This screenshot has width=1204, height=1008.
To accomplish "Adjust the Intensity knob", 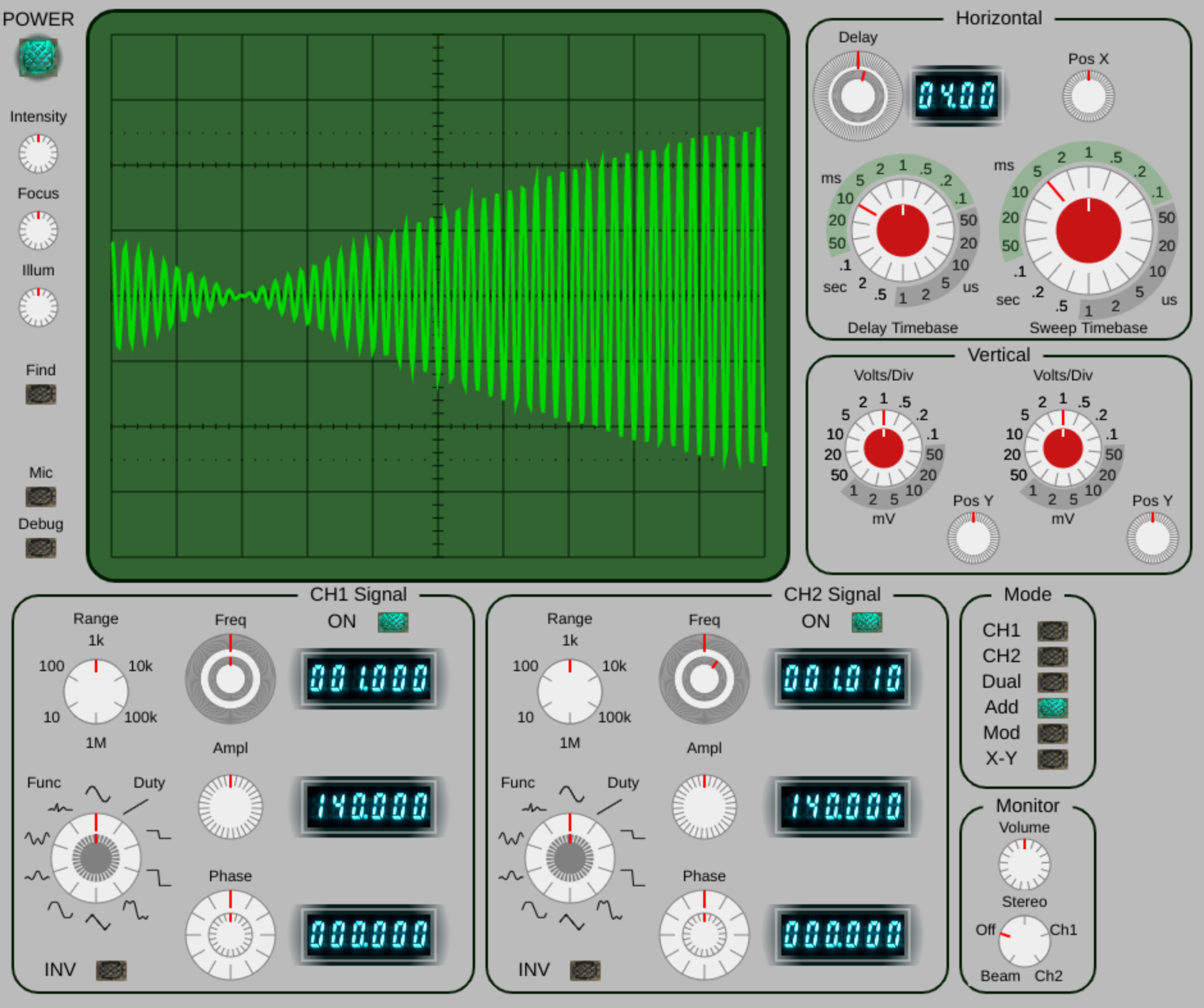I will coord(38,154).
